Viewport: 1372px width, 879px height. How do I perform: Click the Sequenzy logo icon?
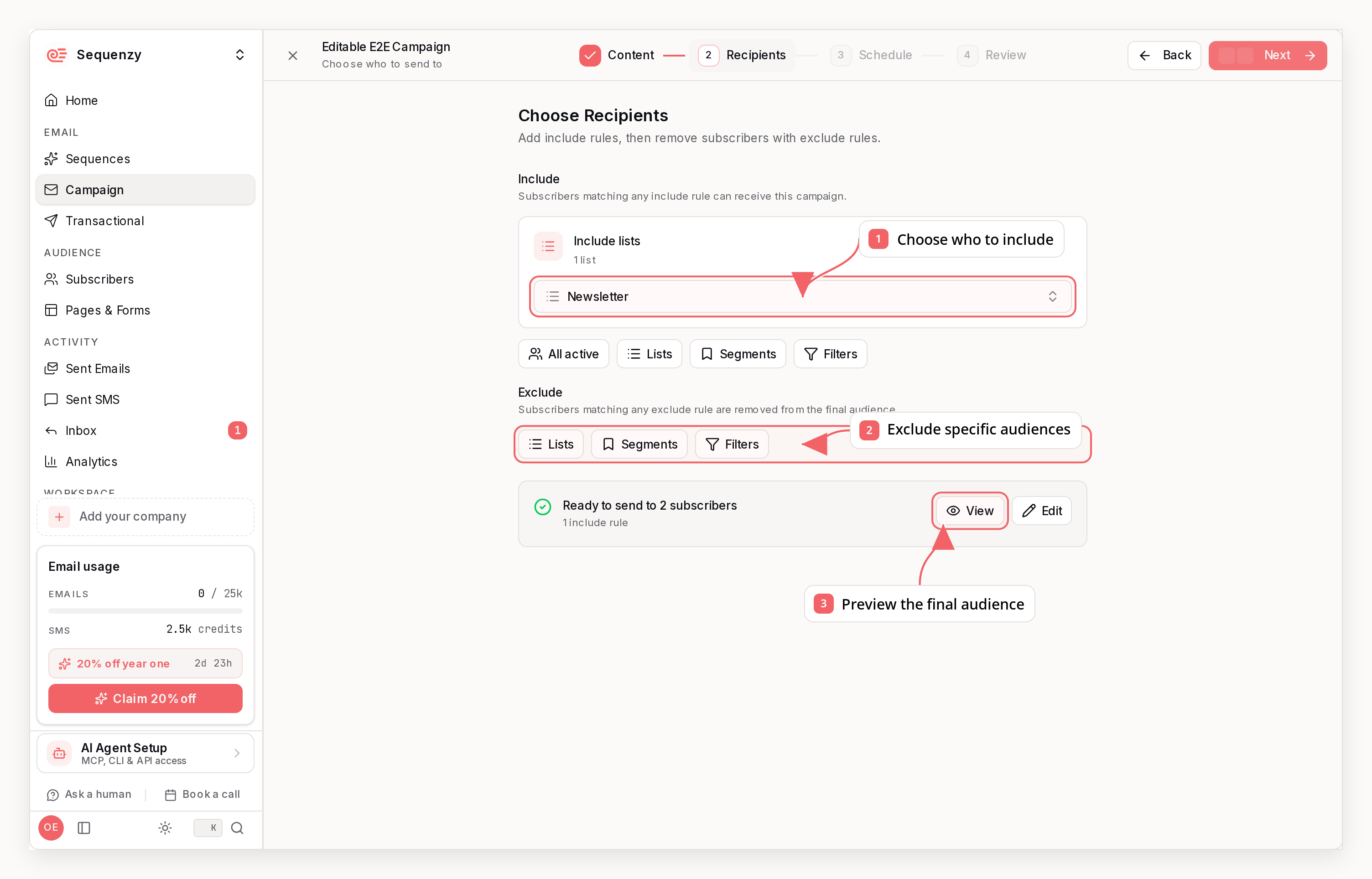point(57,55)
